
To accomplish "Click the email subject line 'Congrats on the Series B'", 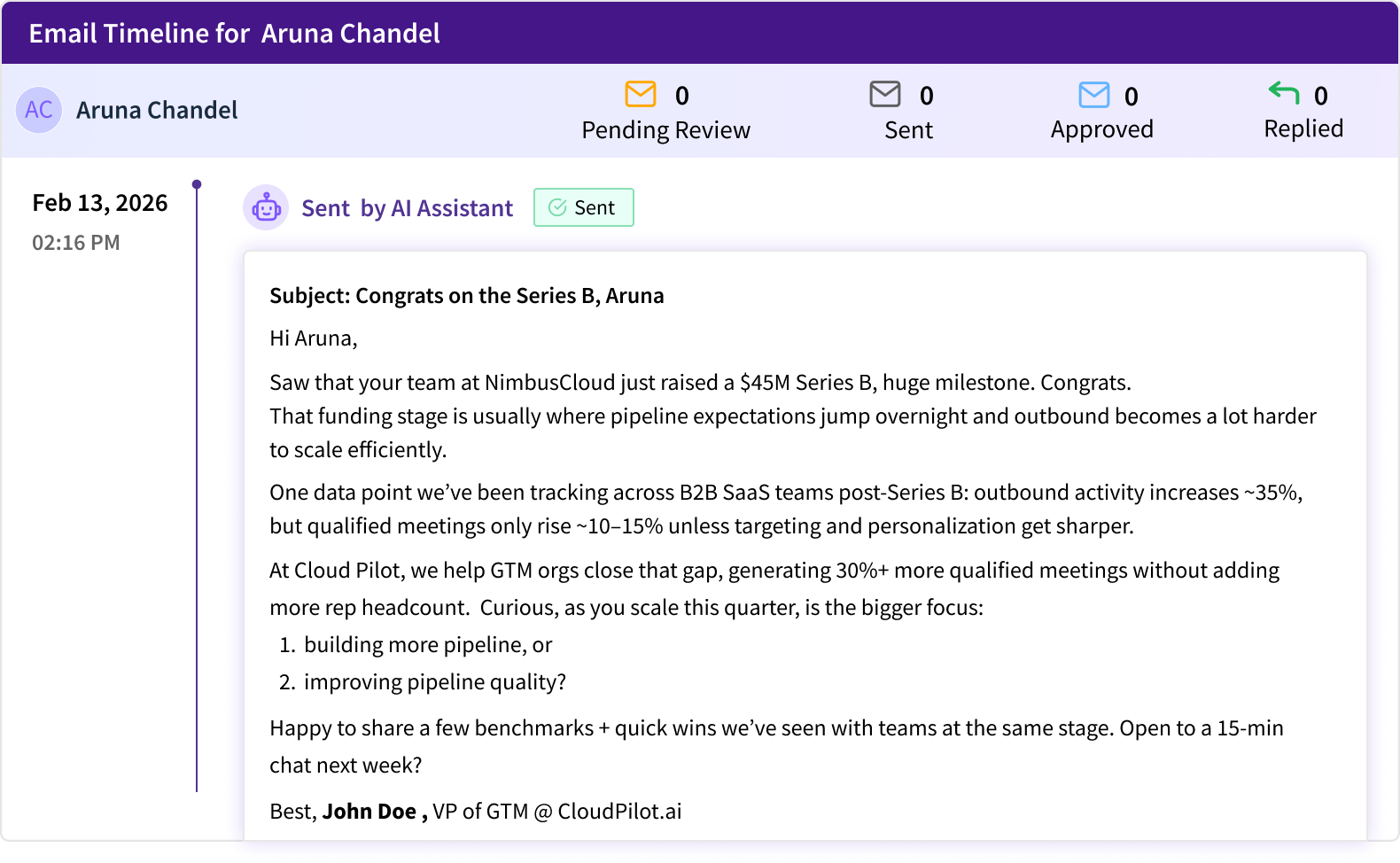I will (467, 296).
